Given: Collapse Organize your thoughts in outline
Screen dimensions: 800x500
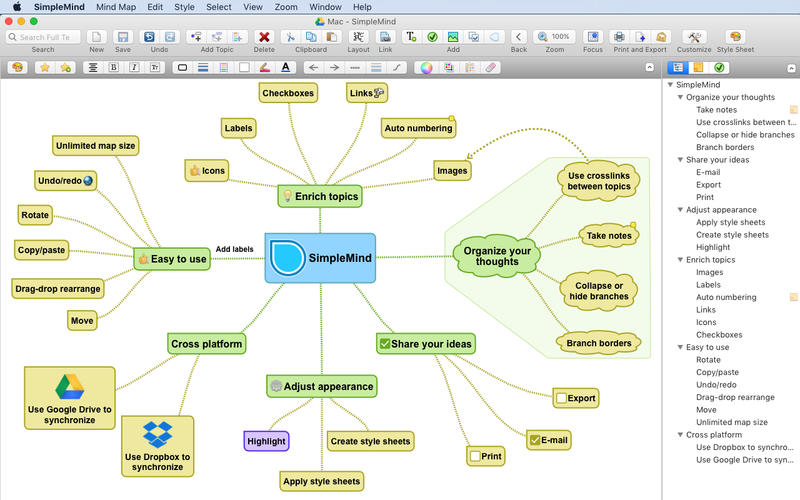Looking at the screenshot, I should pyautogui.click(x=680, y=97).
